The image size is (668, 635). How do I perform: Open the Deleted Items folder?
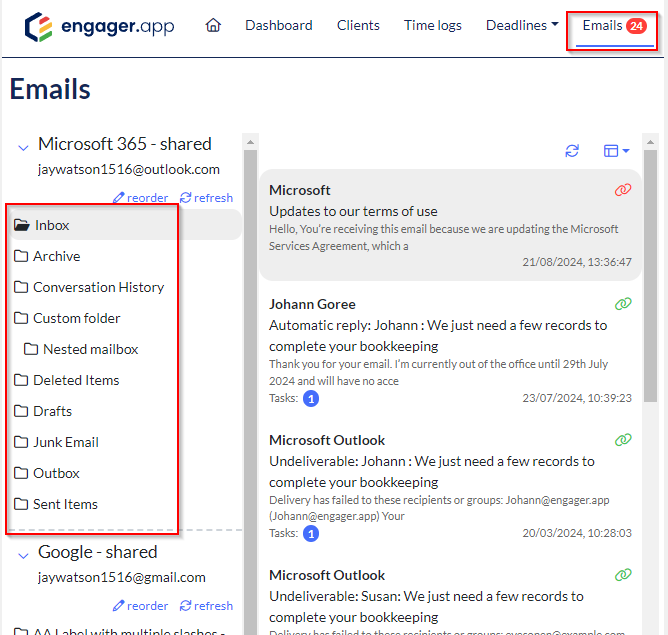pos(66,380)
